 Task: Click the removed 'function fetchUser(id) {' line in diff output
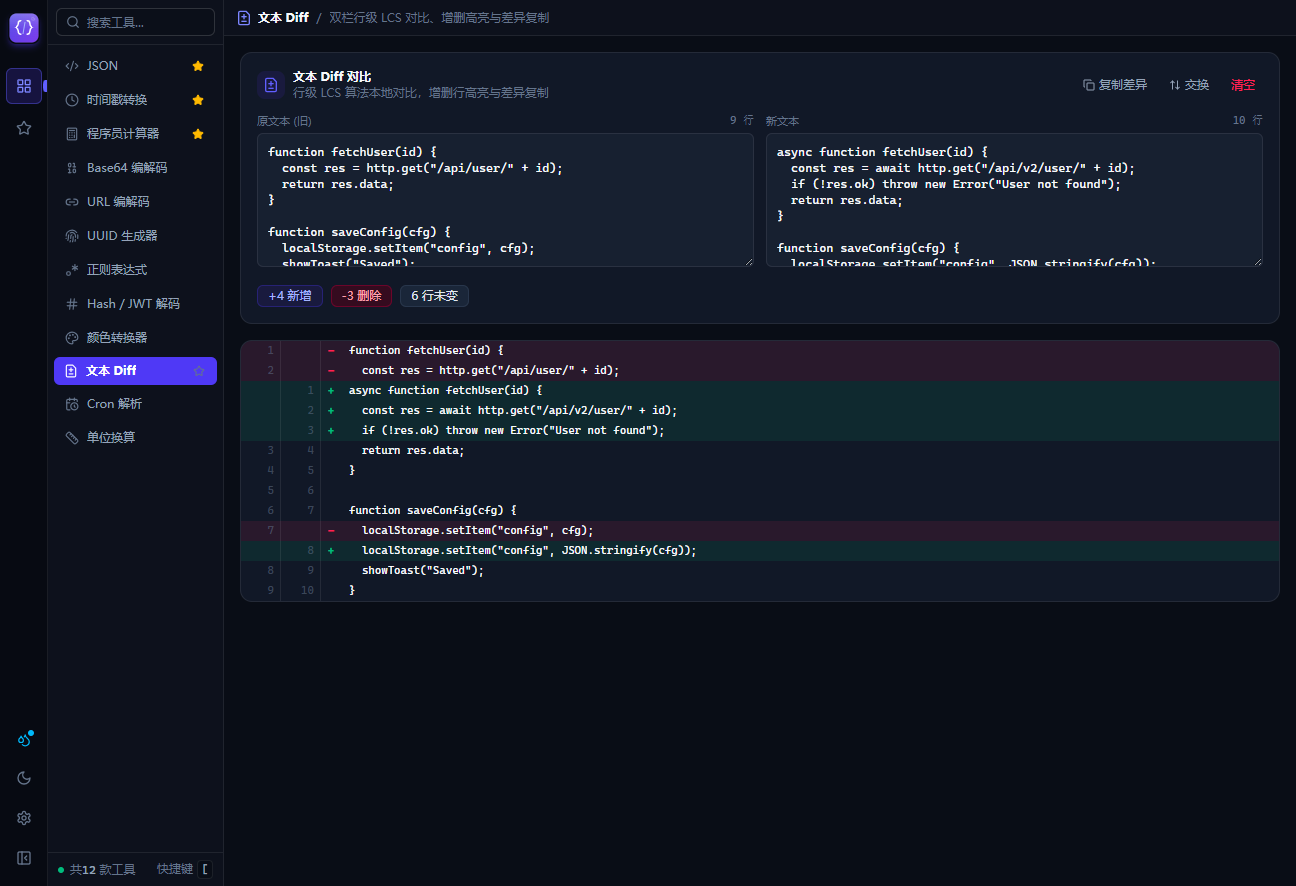tap(760, 351)
